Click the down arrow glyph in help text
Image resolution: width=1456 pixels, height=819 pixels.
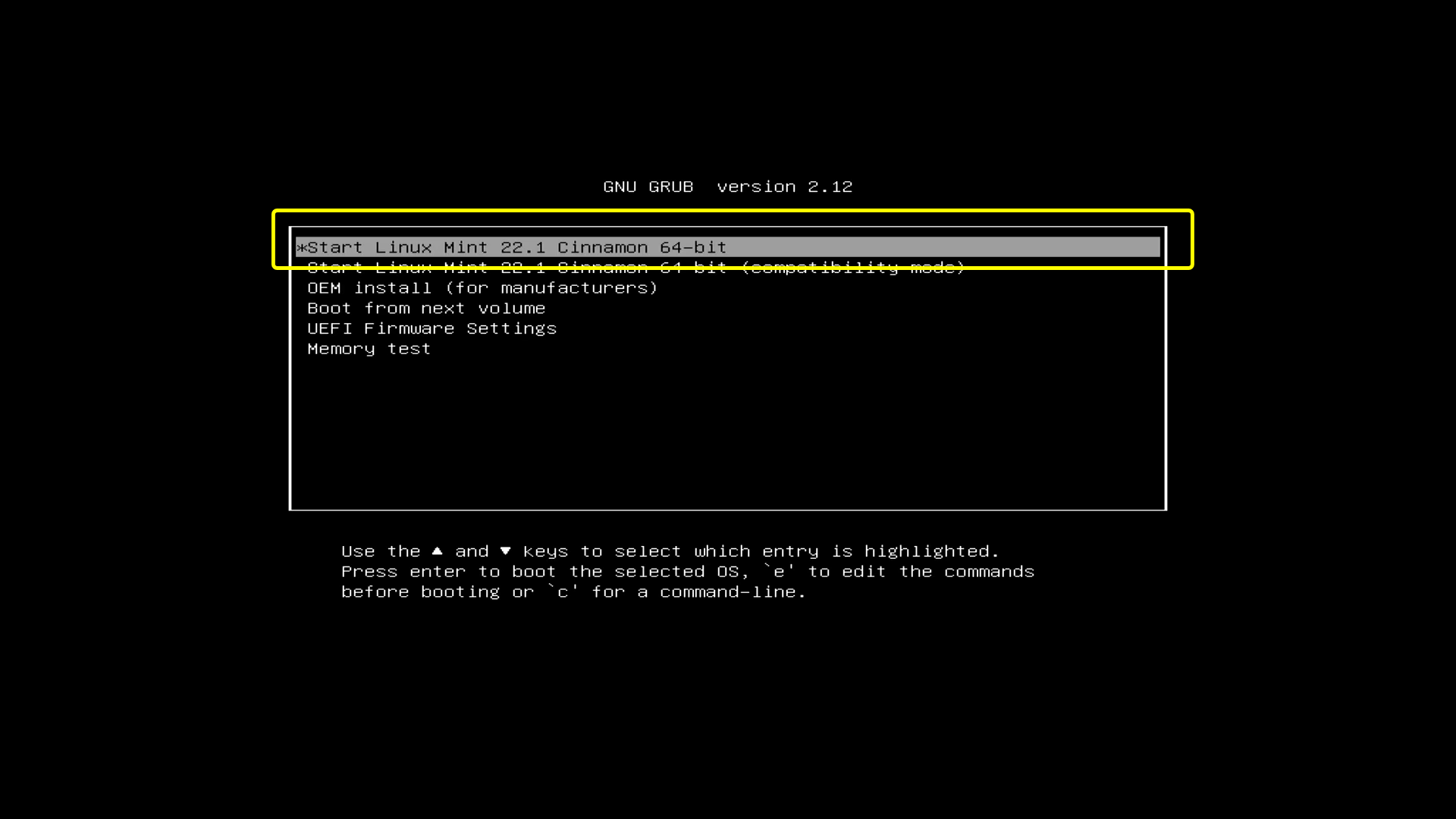coord(505,551)
